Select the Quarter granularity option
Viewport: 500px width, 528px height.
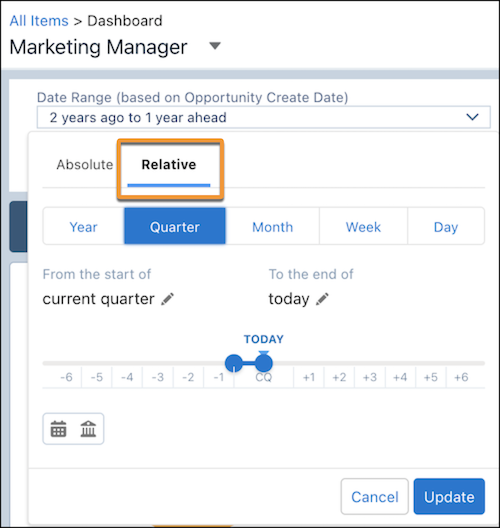[175, 226]
